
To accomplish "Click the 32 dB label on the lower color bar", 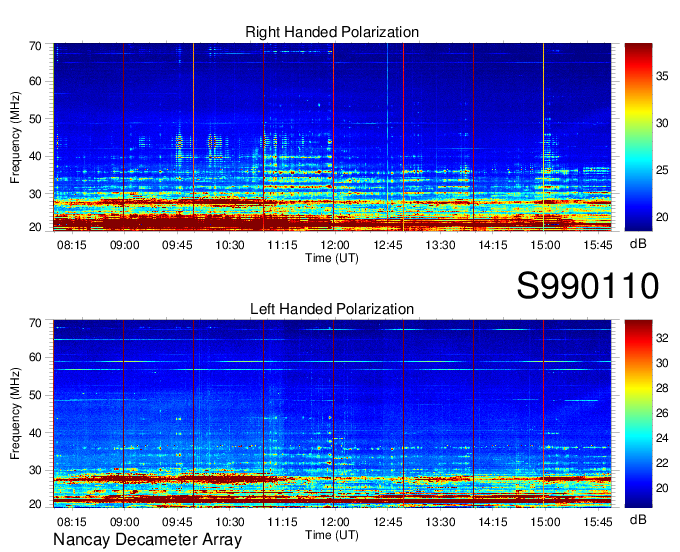I will [x=662, y=338].
